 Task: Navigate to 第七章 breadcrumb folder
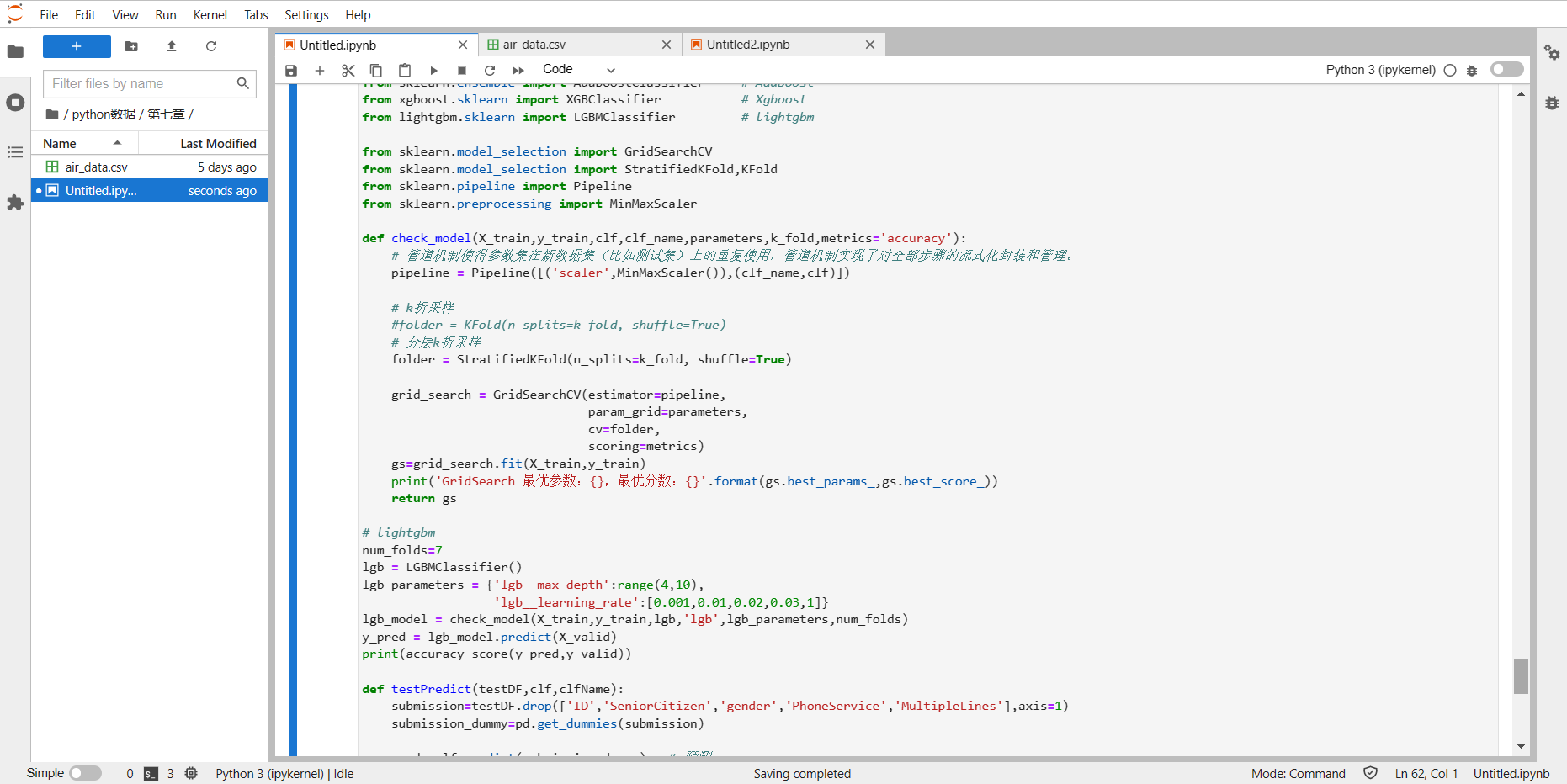(x=166, y=114)
